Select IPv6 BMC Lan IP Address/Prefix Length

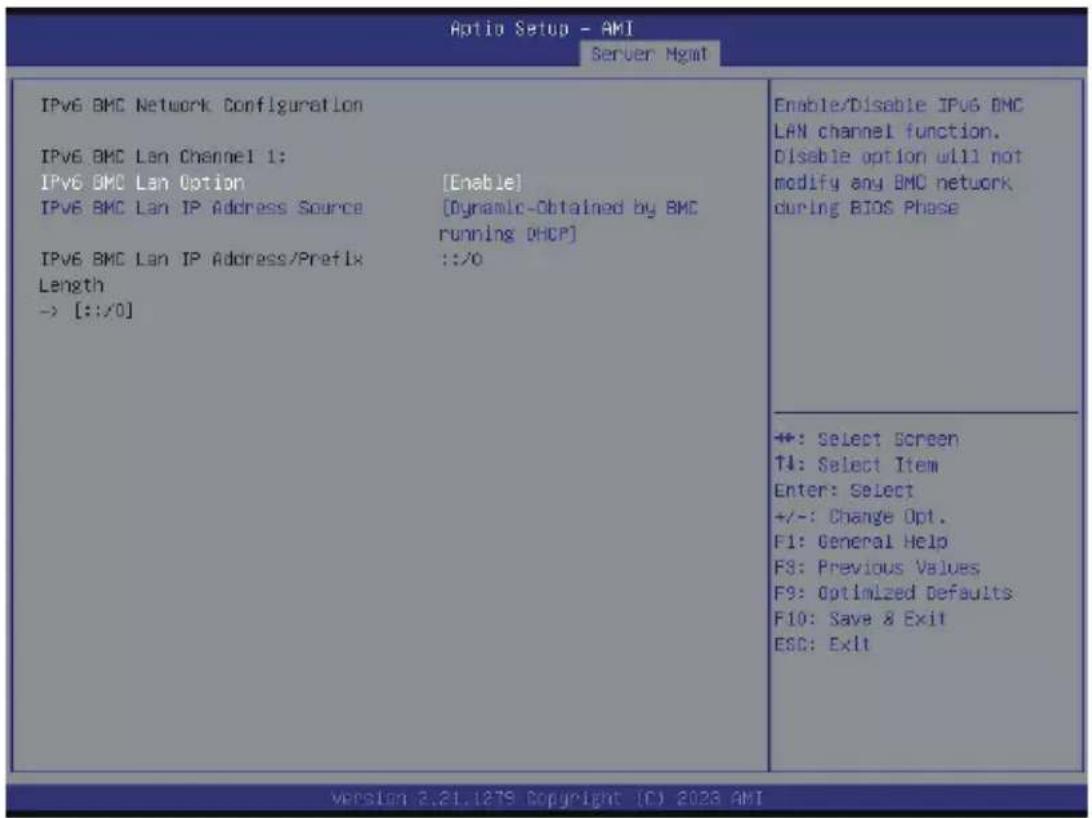coord(201,272)
